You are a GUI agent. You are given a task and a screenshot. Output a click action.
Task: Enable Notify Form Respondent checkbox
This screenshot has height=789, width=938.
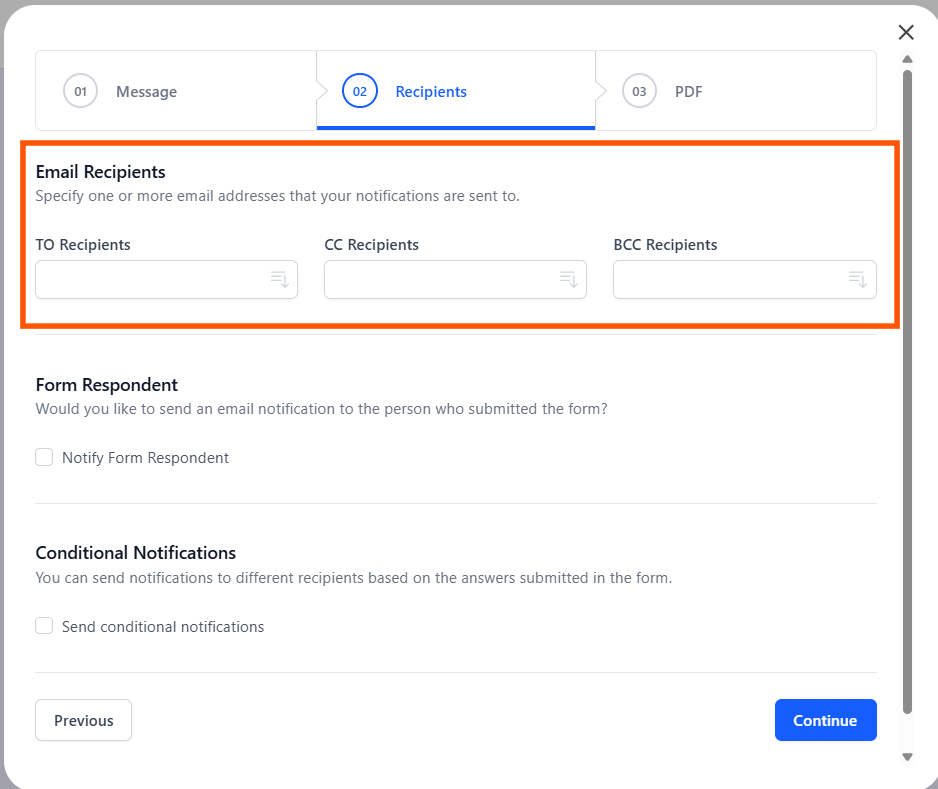point(44,457)
